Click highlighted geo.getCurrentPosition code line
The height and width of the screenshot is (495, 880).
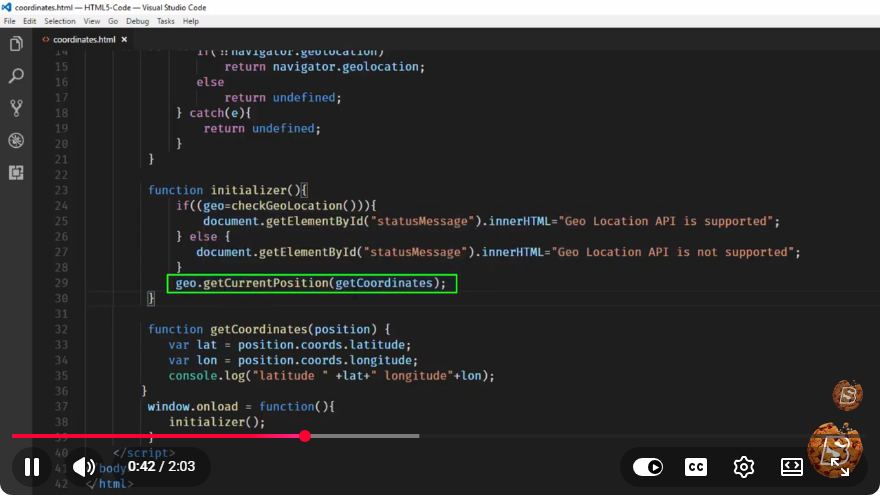[312, 283]
